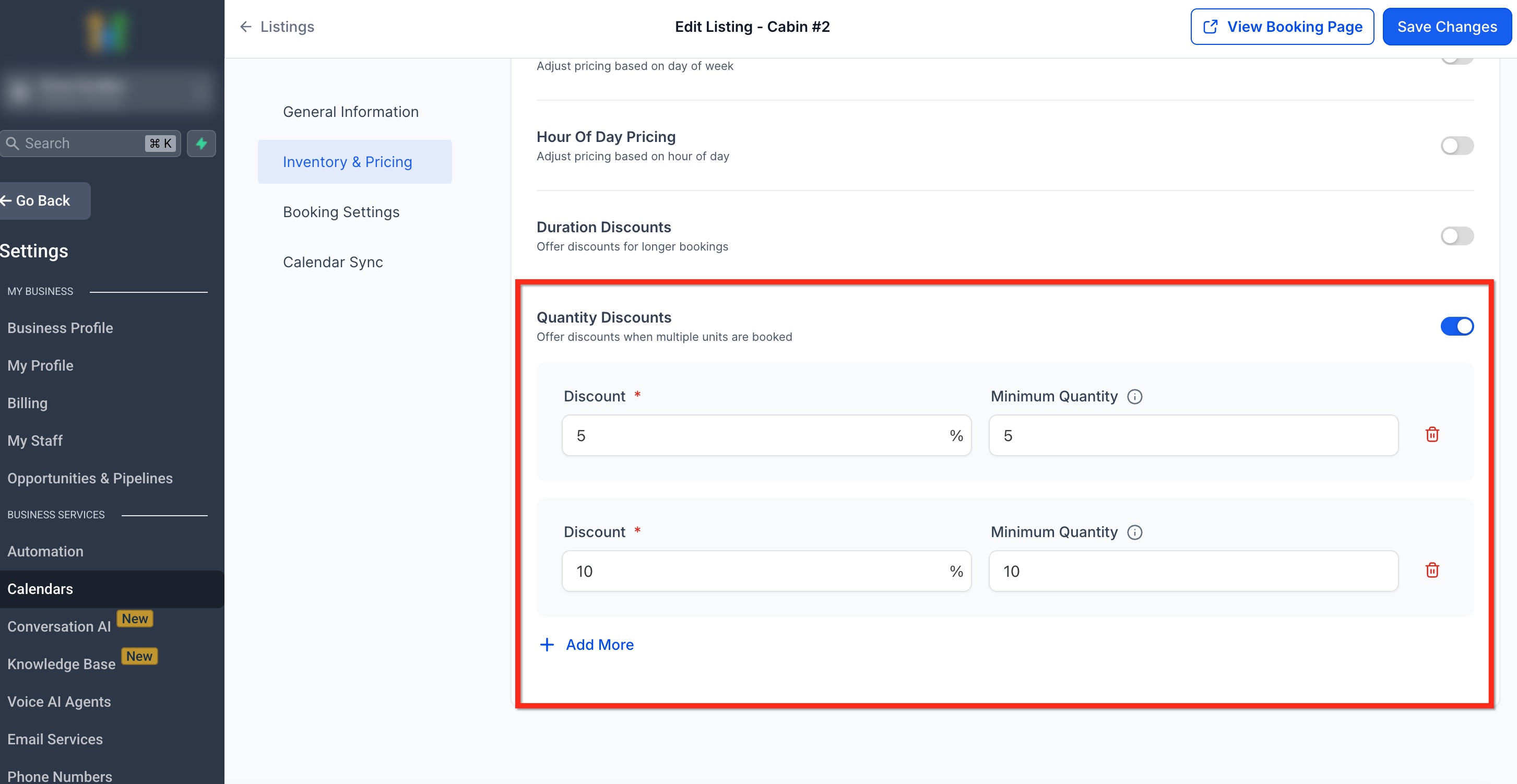Click Go Back in the sidebar
Image resolution: width=1517 pixels, height=784 pixels.
[x=42, y=201]
